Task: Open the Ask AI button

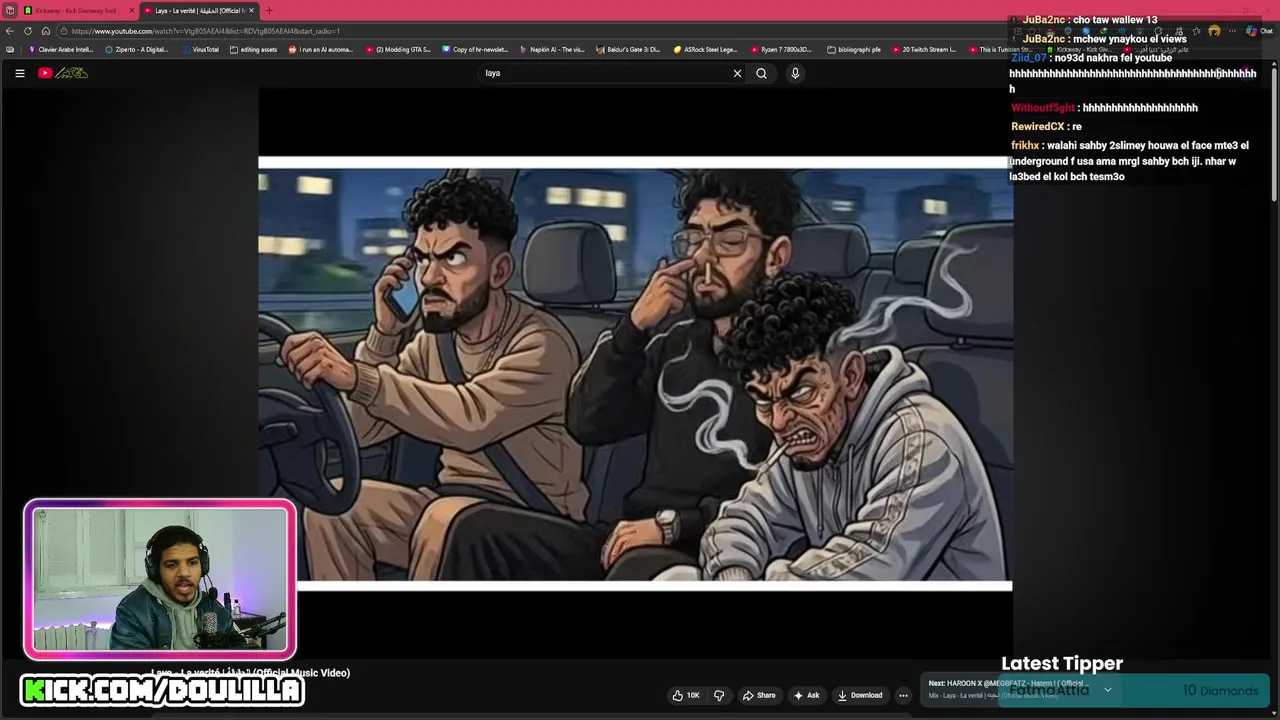Action: (807, 695)
